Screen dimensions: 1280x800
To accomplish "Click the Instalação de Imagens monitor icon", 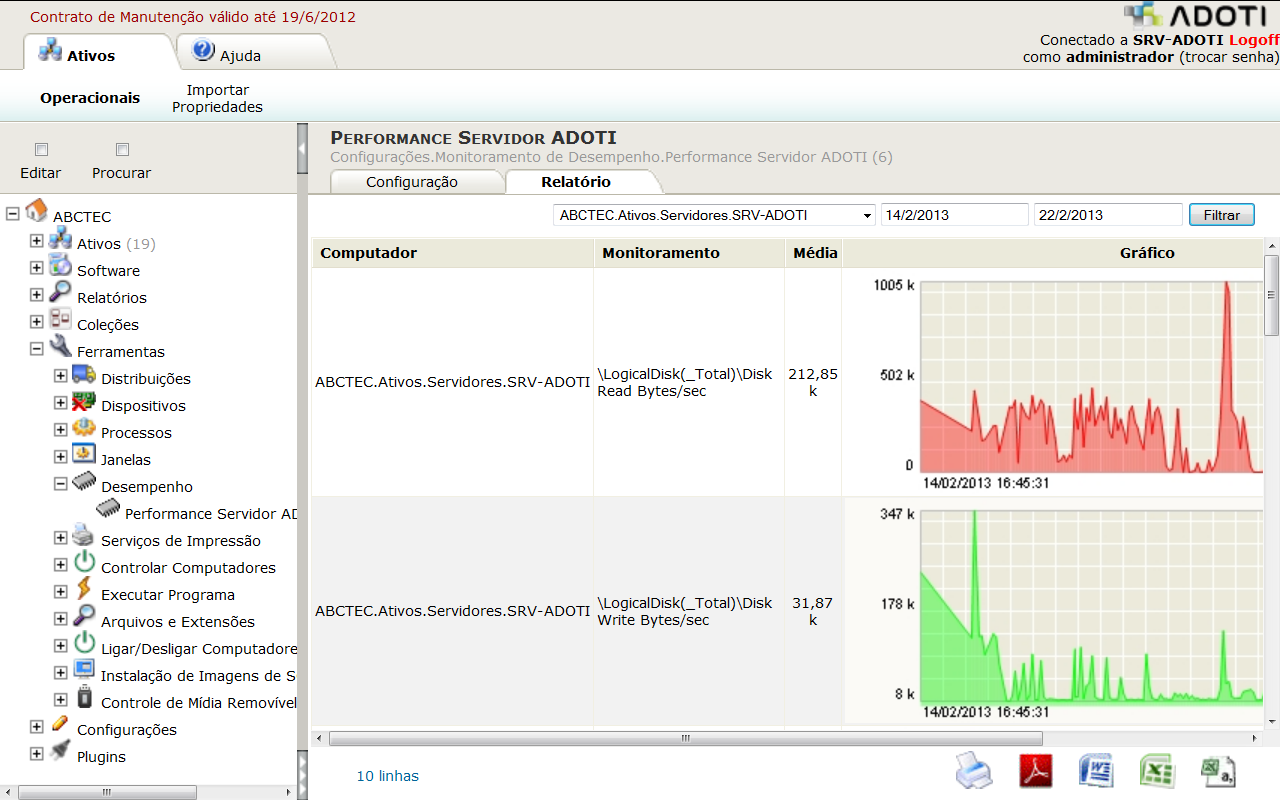I will 85,670.
